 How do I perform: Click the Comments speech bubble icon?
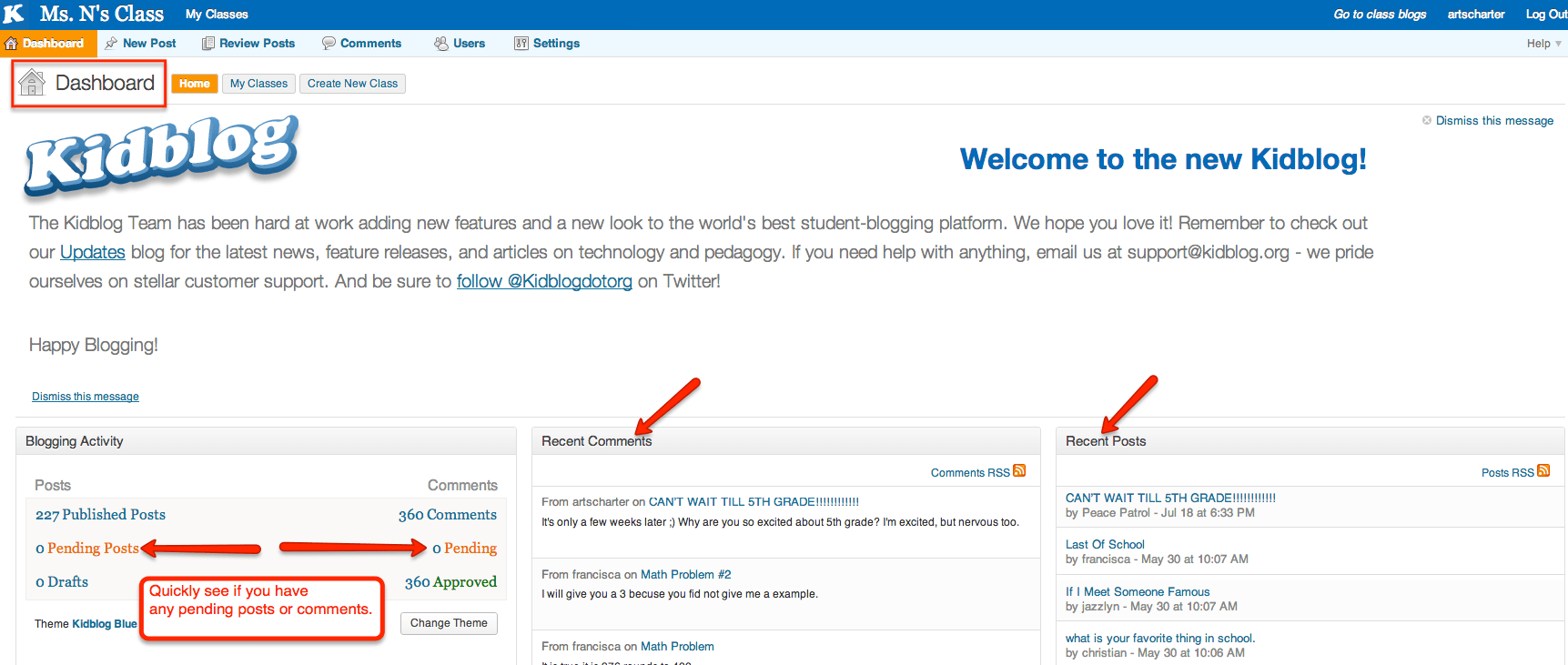tap(329, 44)
